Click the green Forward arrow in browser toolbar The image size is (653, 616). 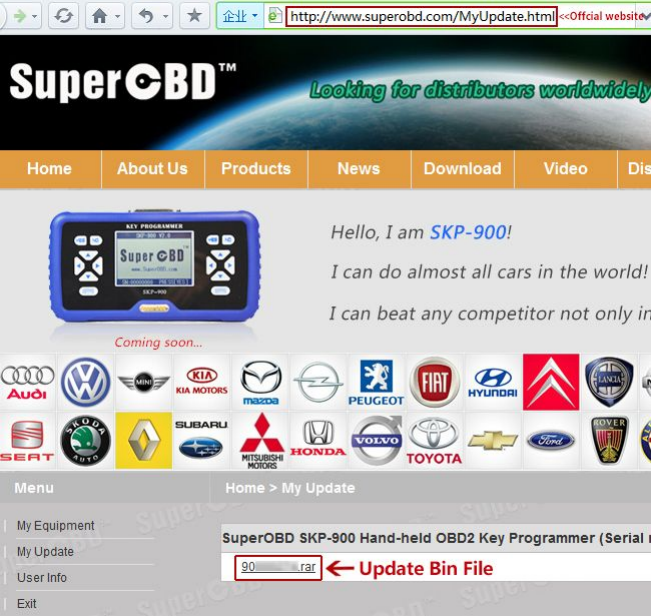click(x=19, y=16)
